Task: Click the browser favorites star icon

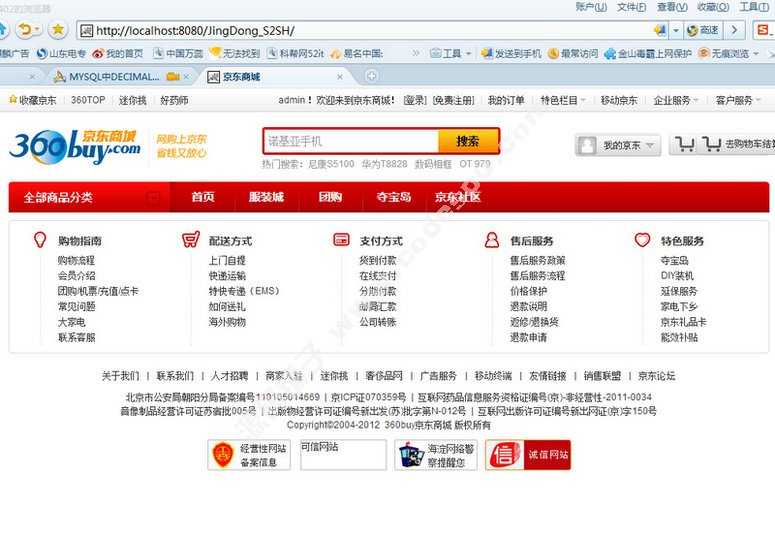Action: [58, 30]
